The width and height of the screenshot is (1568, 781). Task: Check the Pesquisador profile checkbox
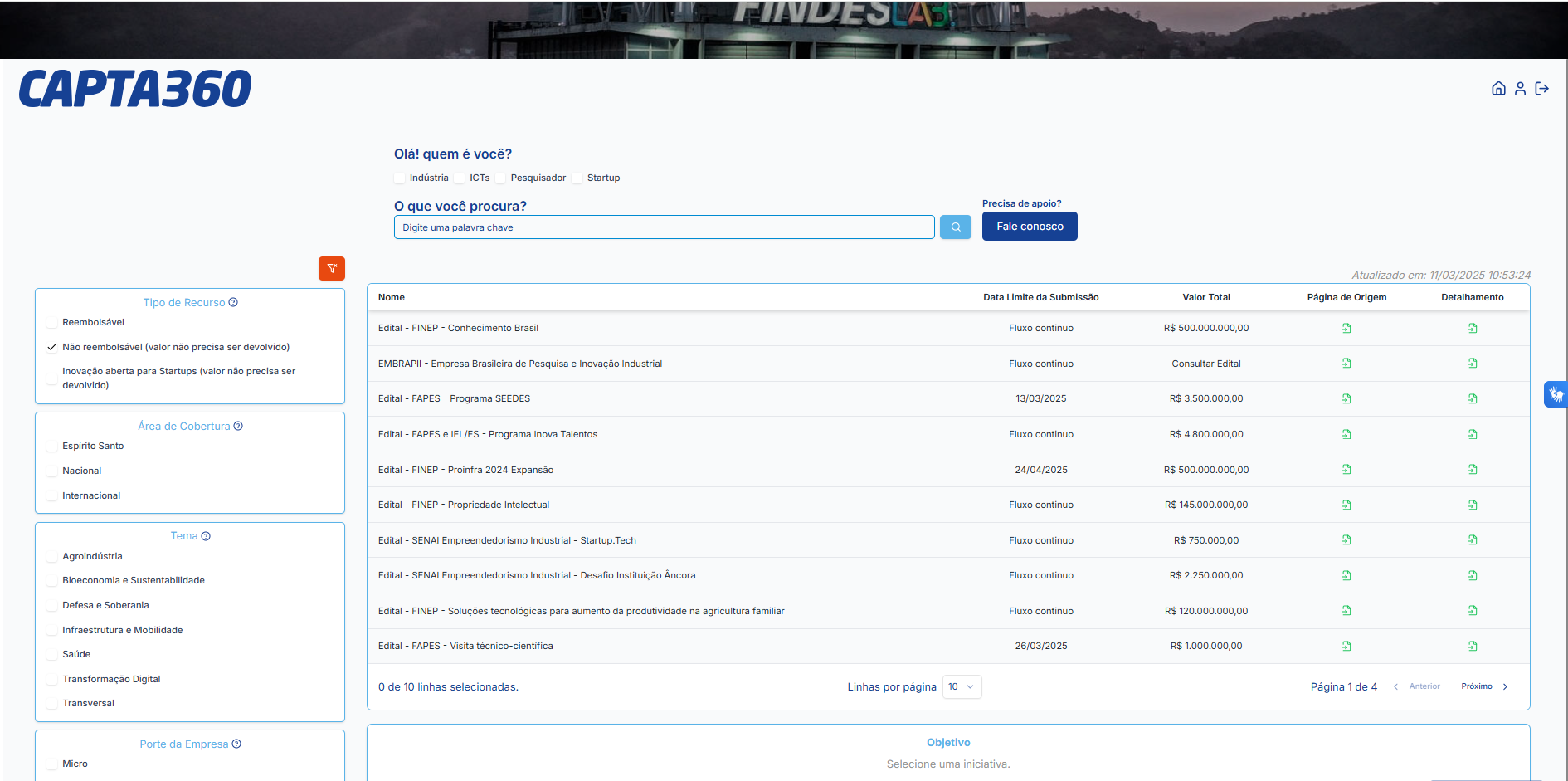coord(501,178)
